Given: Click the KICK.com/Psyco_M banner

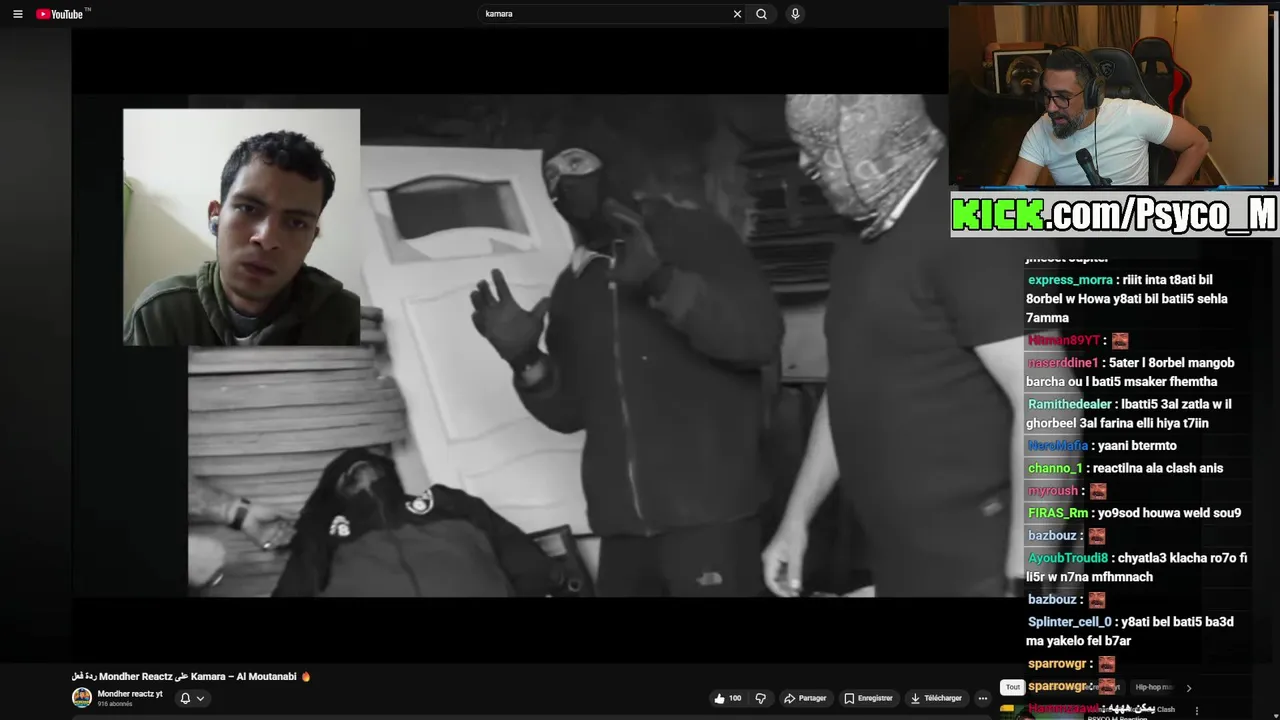Looking at the screenshot, I should pos(1114,214).
